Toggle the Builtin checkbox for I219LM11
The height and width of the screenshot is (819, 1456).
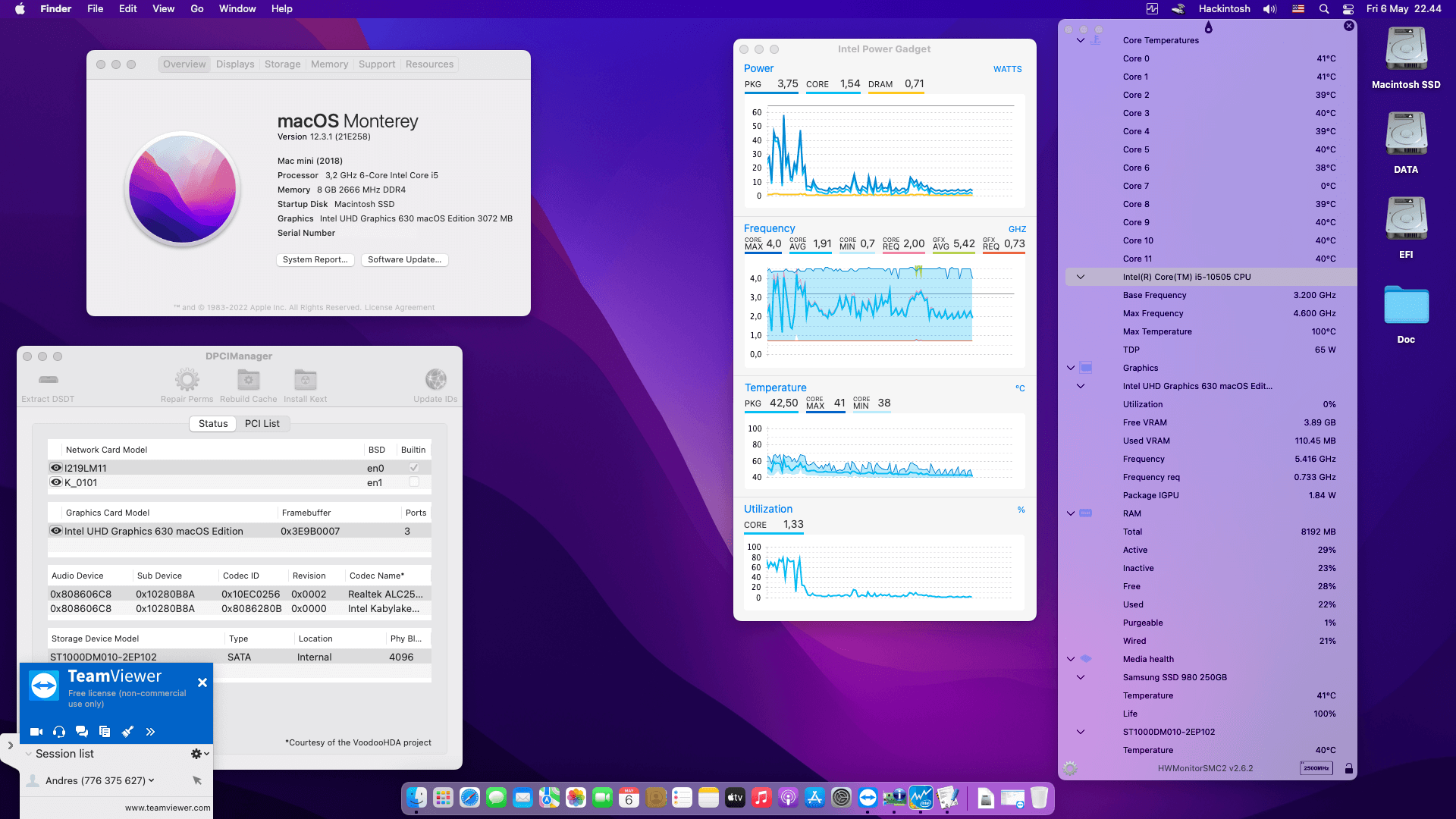414,468
